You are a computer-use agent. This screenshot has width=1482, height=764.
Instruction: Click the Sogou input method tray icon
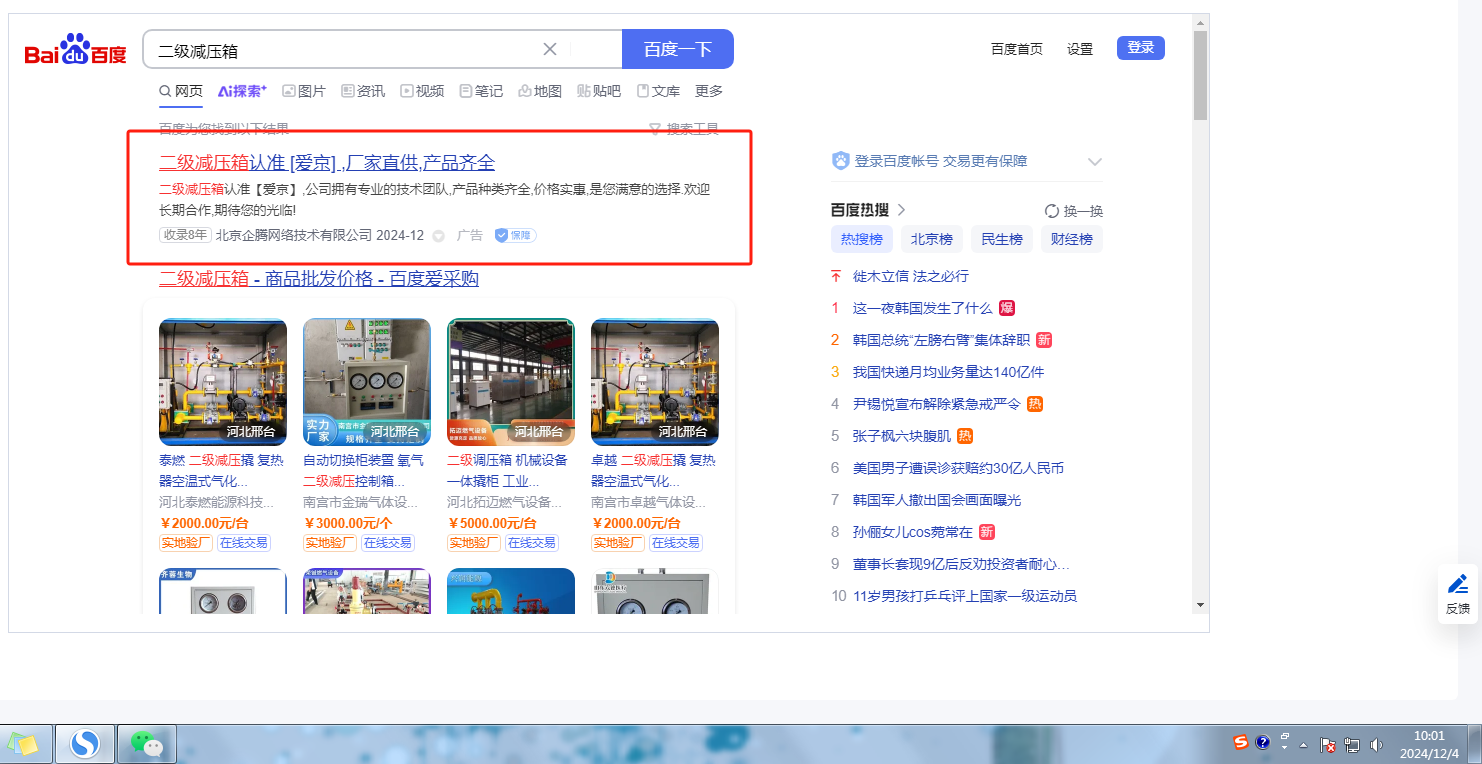1240,742
